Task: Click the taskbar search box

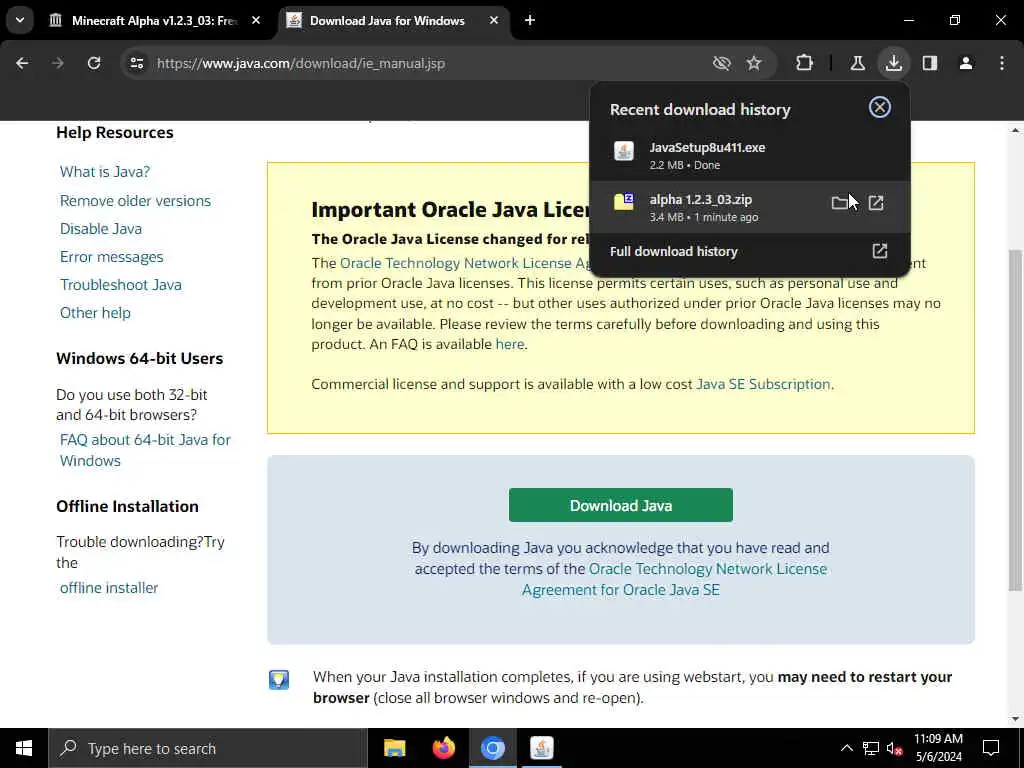Action: 208,748
